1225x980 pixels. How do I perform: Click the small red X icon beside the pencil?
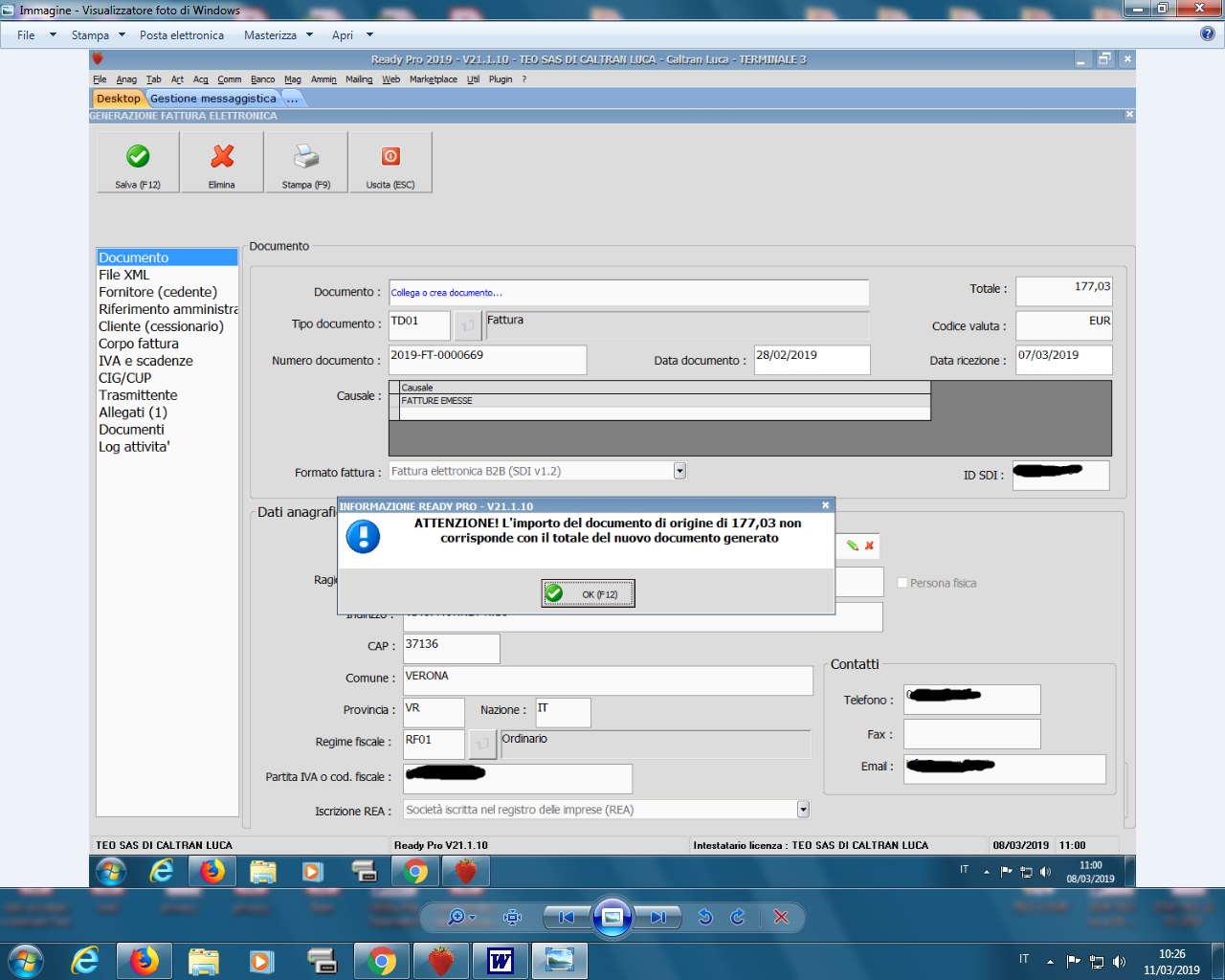(869, 546)
